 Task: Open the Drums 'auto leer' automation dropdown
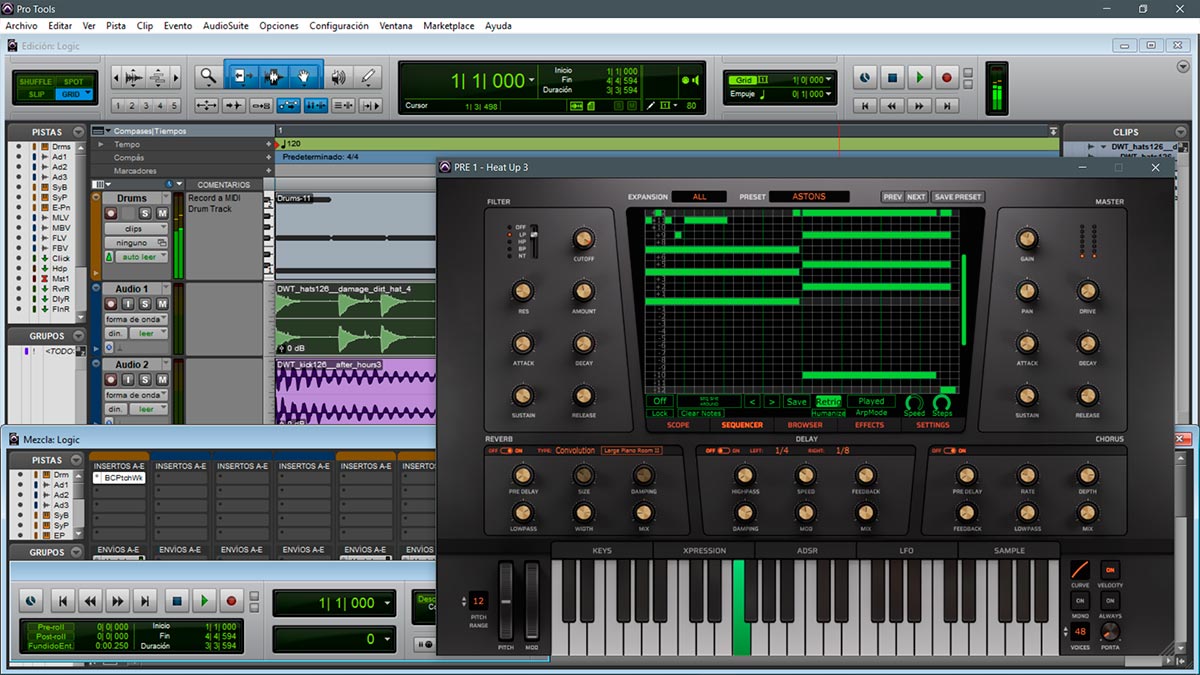pos(142,257)
